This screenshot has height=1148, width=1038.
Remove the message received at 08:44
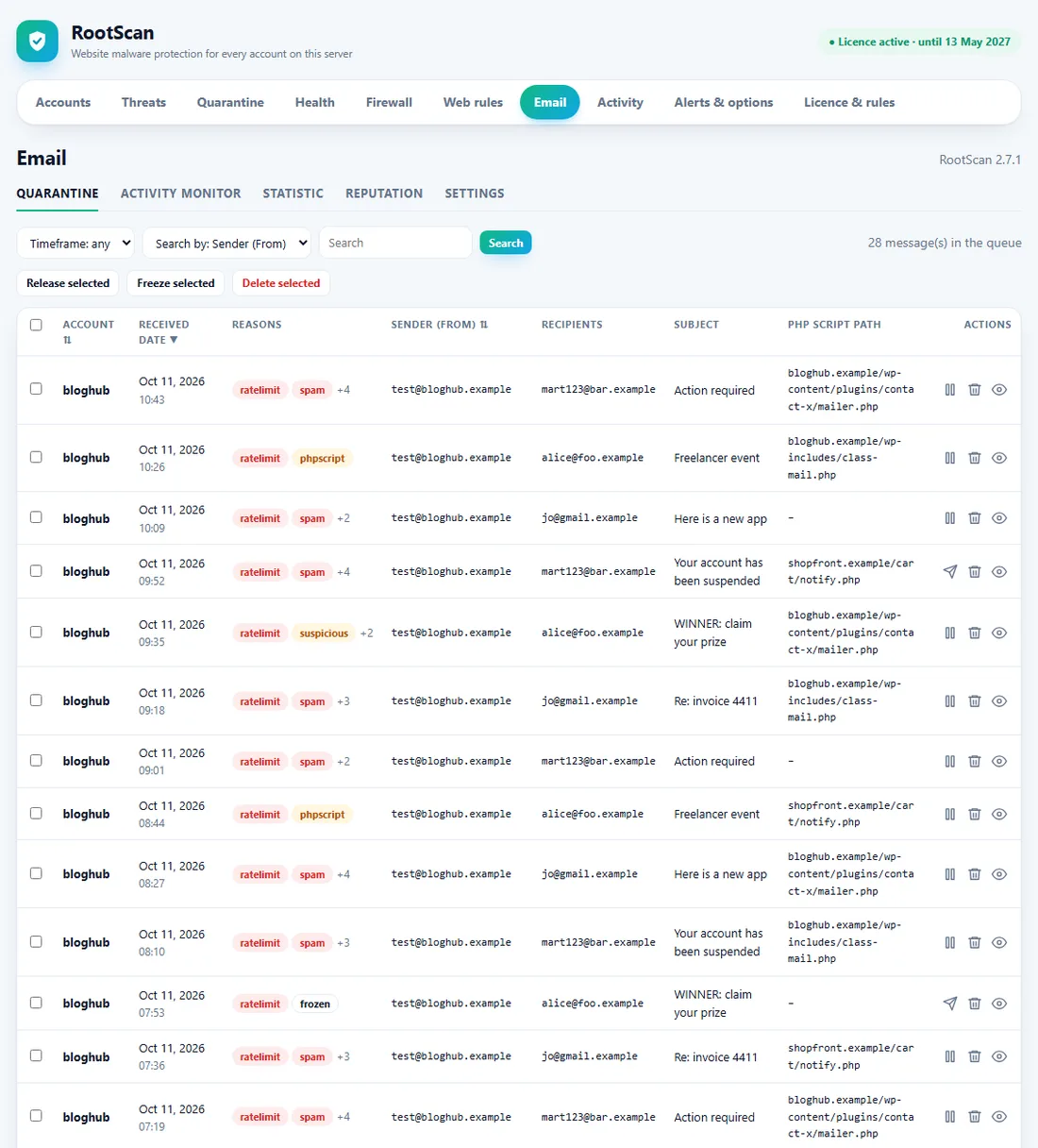pos(975,814)
